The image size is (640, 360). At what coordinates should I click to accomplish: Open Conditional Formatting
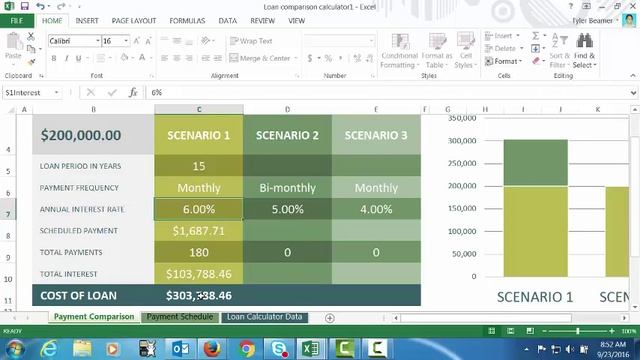[400, 51]
